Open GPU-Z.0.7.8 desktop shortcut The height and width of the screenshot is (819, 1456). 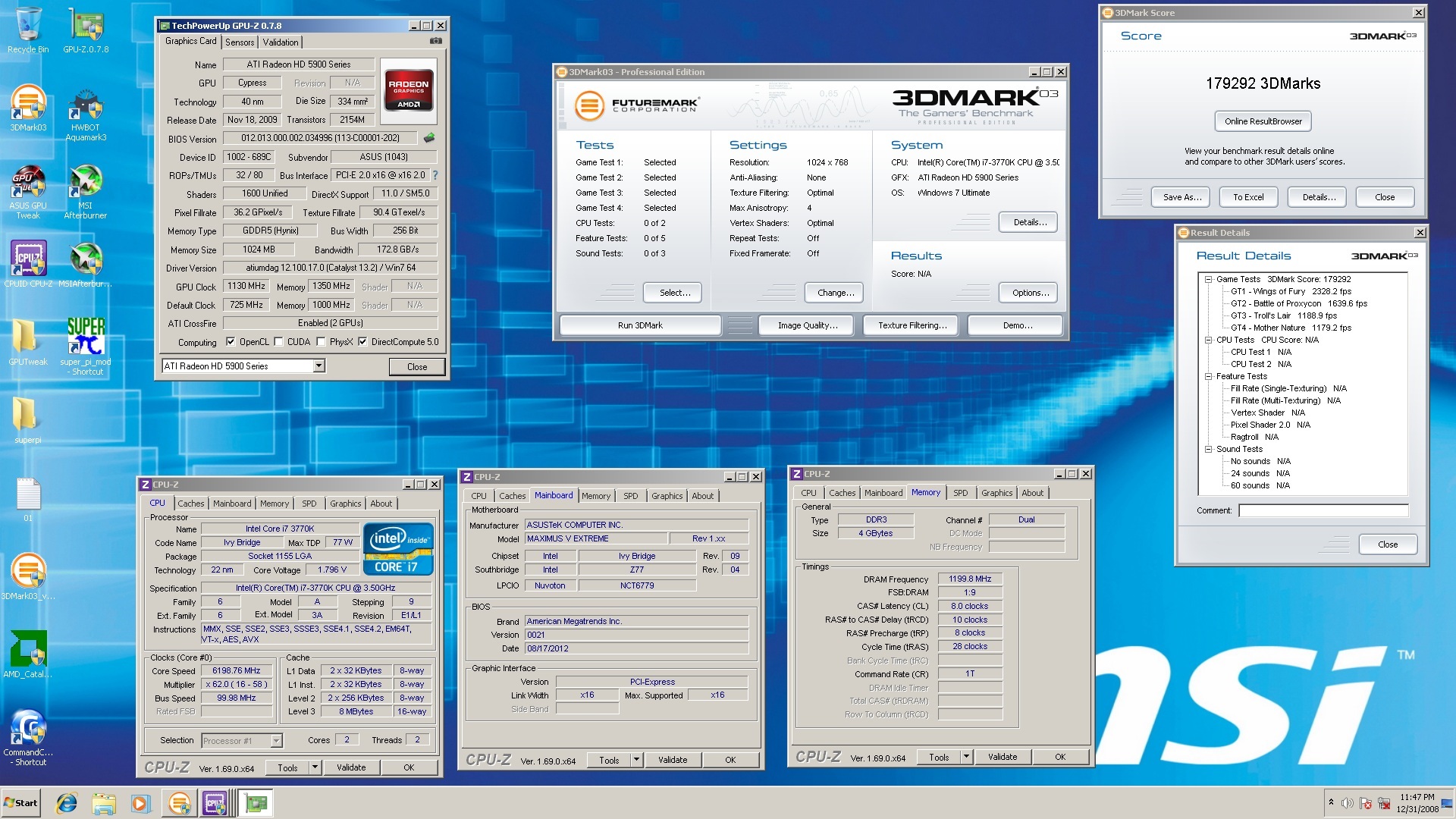(x=86, y=30)
